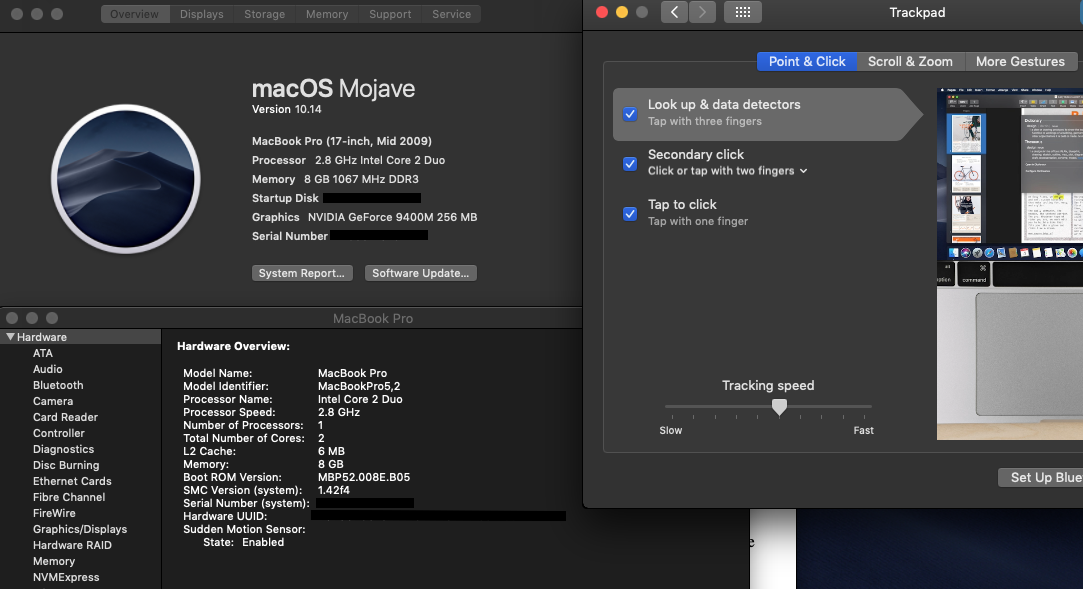The height and width of the screenshot is (589, 1083).
Task: Click the macOS Mojave logo image
Action: click(126, 179)
